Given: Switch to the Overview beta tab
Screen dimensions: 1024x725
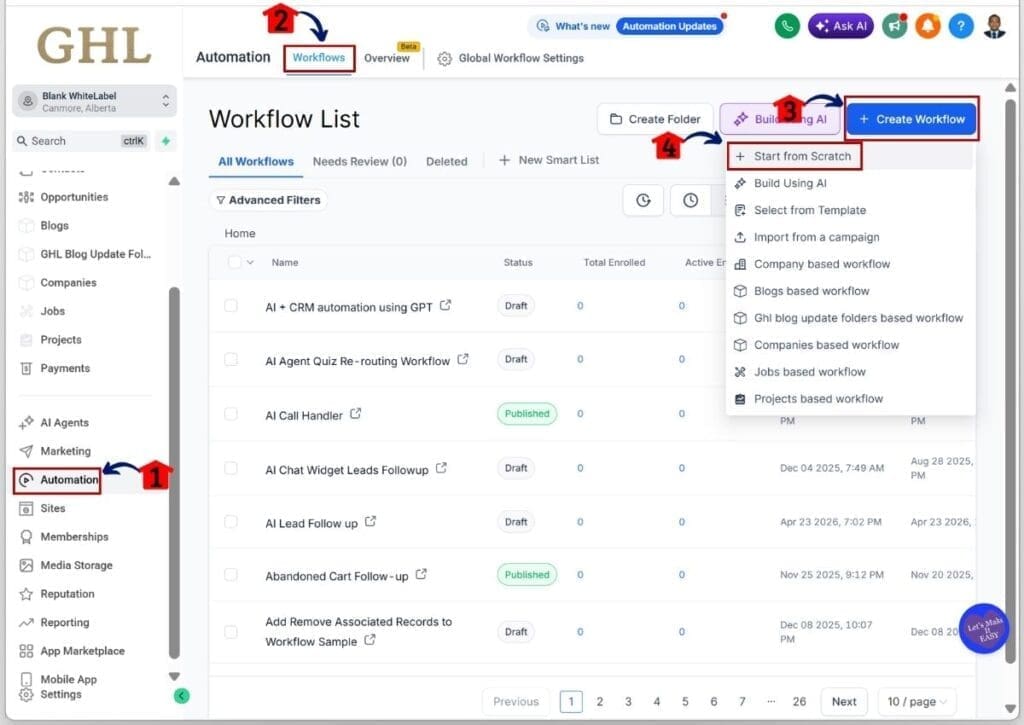Looking at the screenshot, I should click(x=387, y=57).
